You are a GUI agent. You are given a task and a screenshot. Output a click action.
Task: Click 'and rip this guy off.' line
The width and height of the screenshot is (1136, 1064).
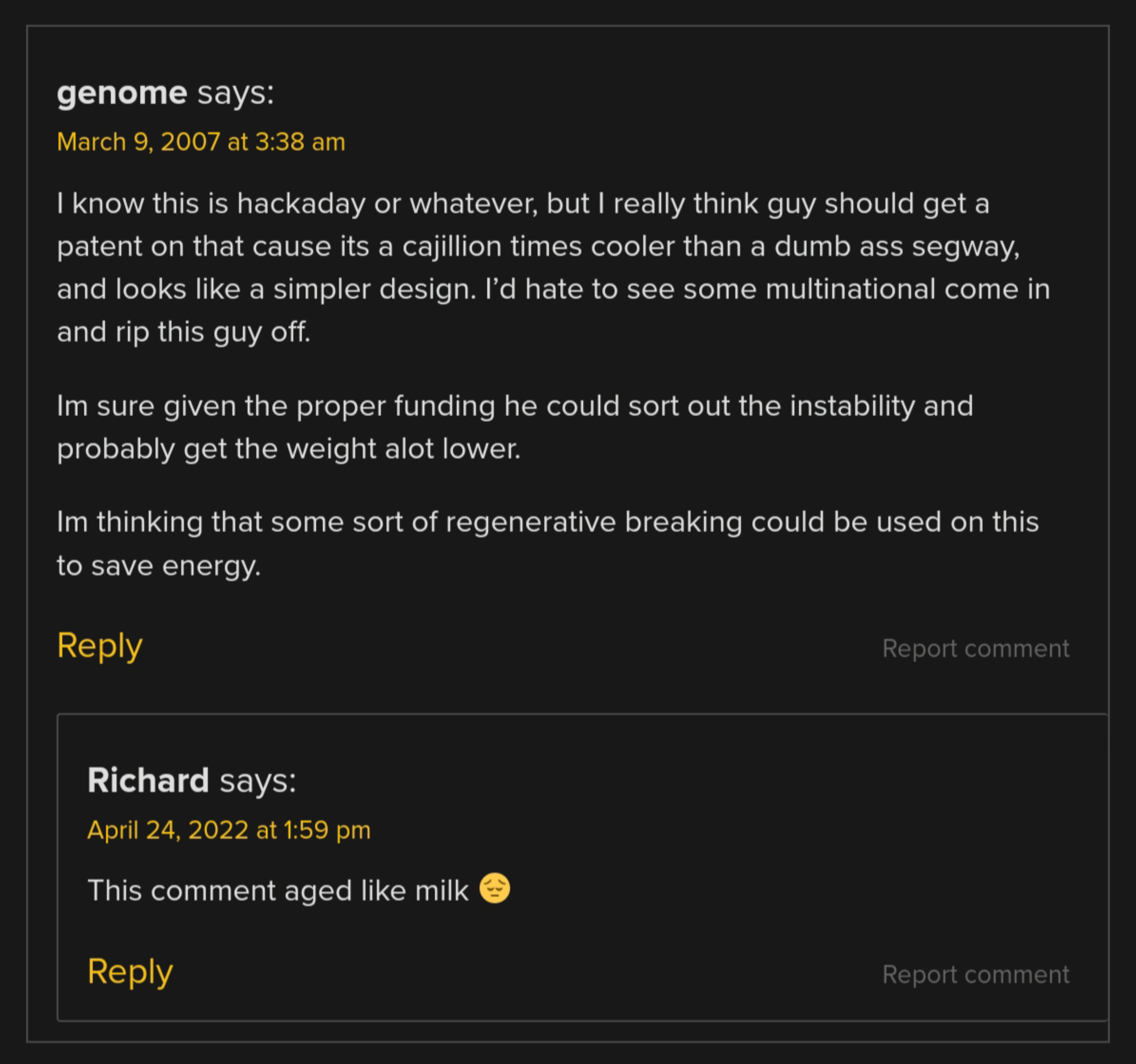(x=183, y=332)
